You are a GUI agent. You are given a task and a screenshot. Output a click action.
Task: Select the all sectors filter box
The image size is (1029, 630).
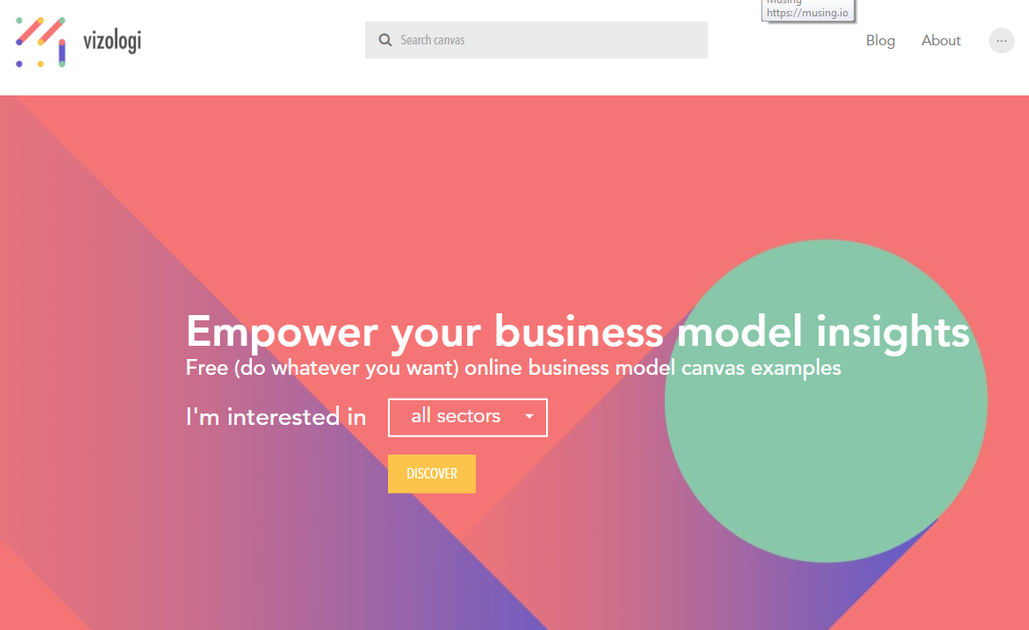[x=467, y=417]
